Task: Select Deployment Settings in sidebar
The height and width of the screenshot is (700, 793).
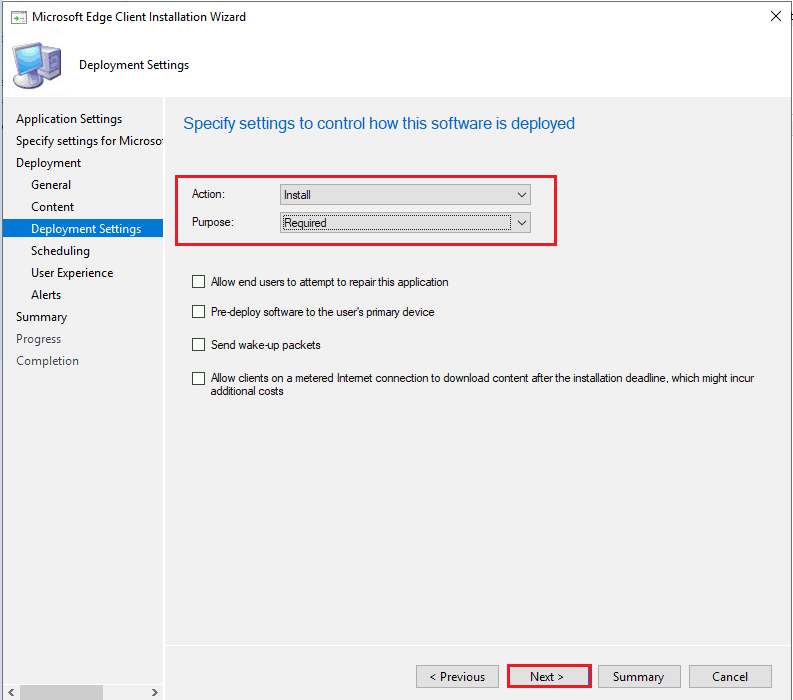Action: point(83,229)
